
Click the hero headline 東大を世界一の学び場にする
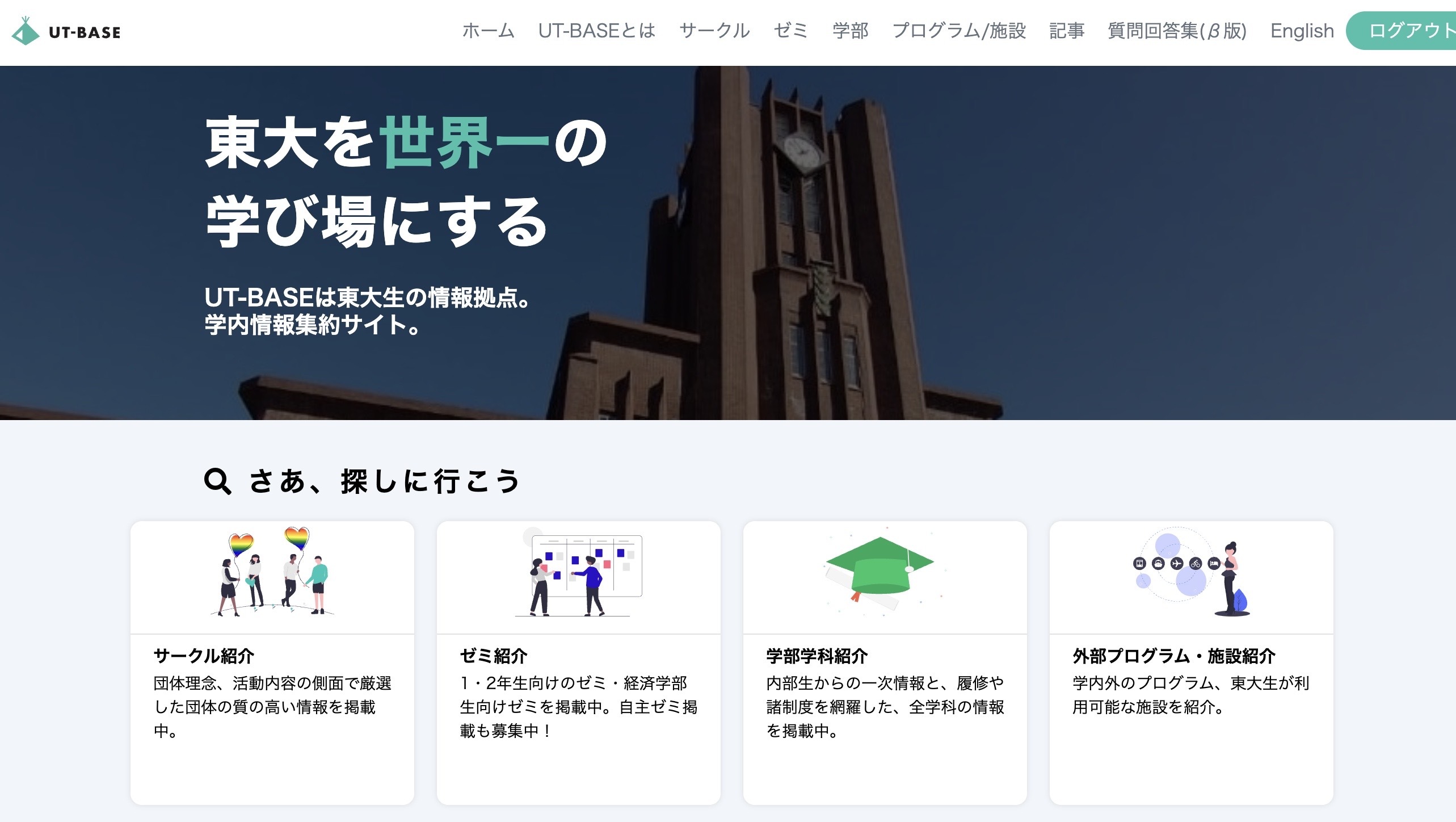tap(406, 182)
